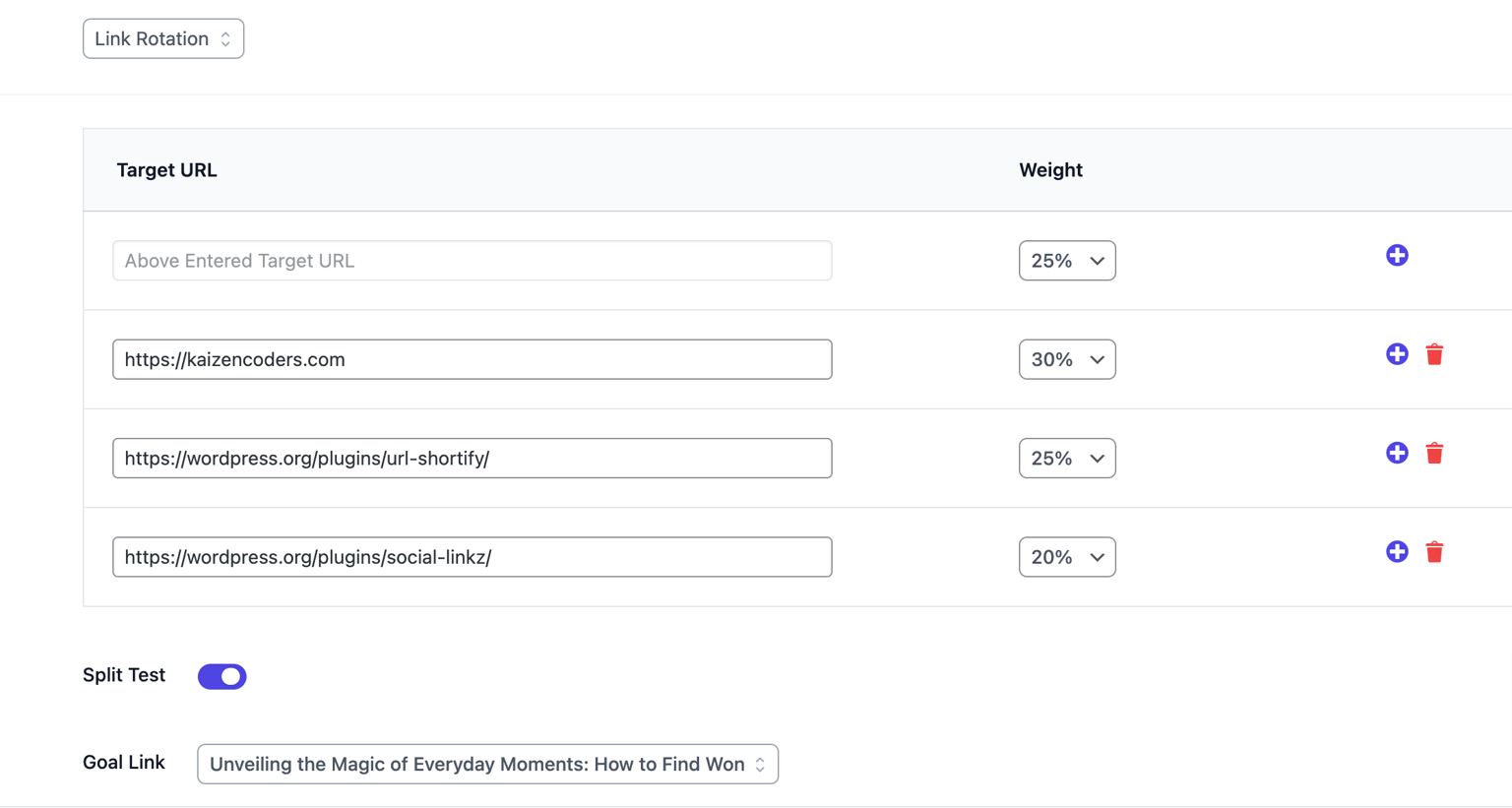The width and height of the screenshot is (1512, 808).
Task: Edit the url-shortify target URL field
Action: [472, 459]
